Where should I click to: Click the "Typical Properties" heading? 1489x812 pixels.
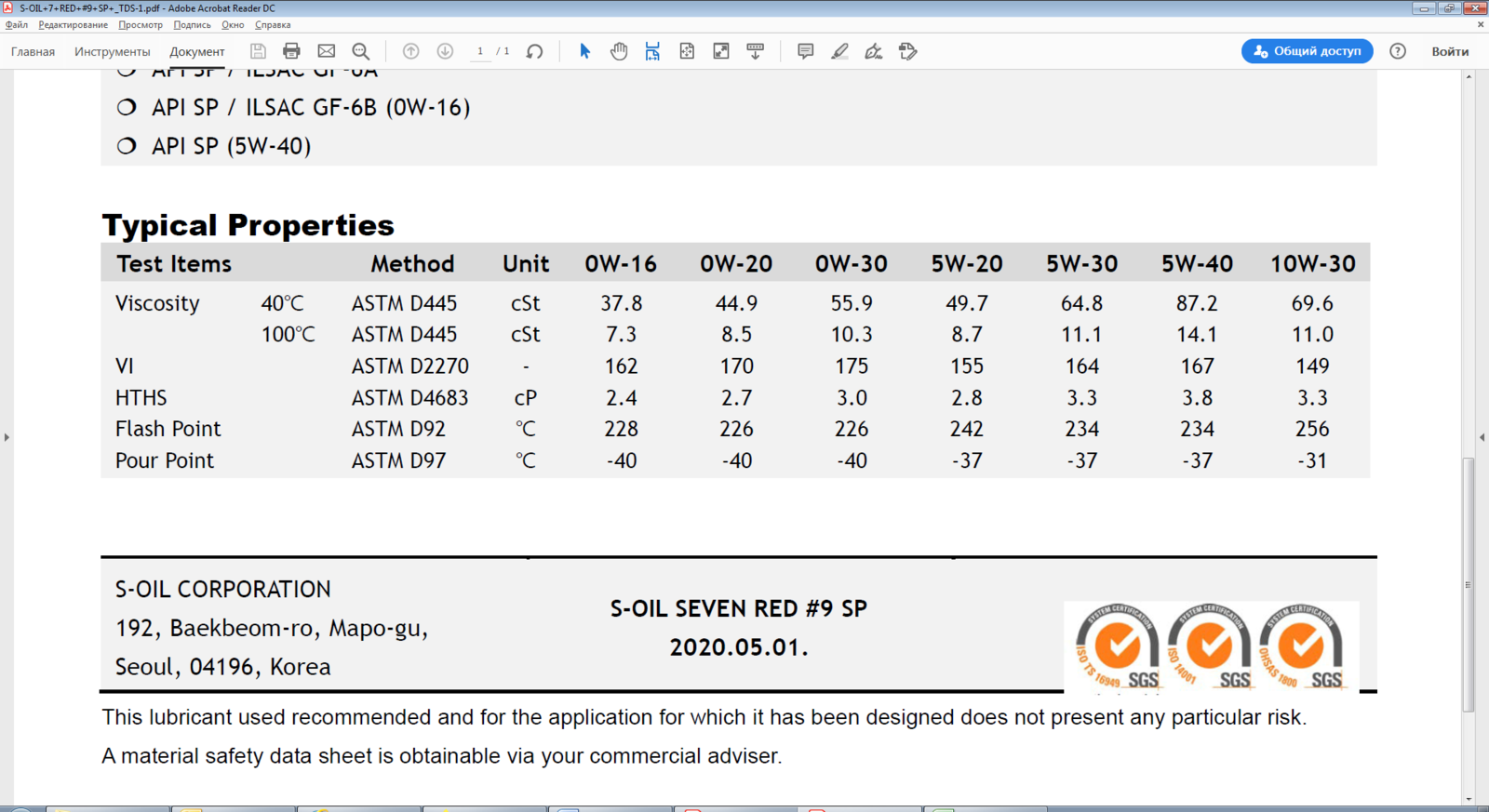click(248, 225)
